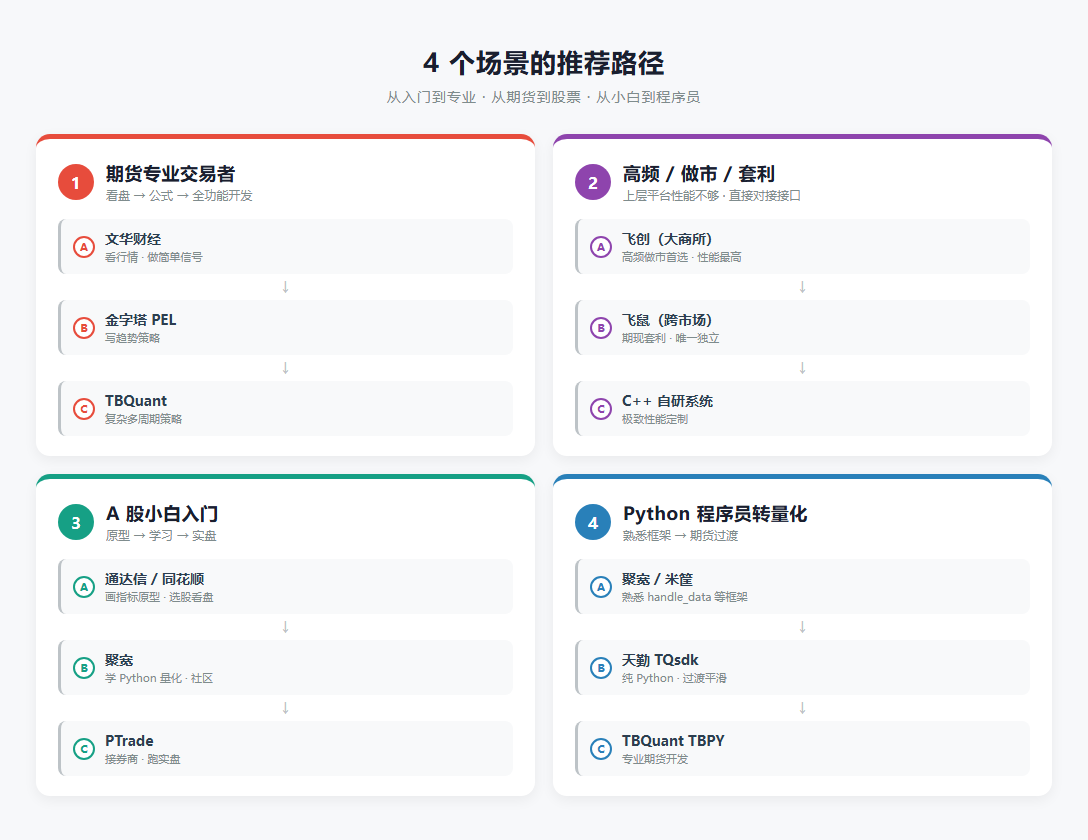1088x840 pixels.
Task: Click the description 熟悉 handle_data 等框架
Action: pyautogui.click(x=685, y=597)
